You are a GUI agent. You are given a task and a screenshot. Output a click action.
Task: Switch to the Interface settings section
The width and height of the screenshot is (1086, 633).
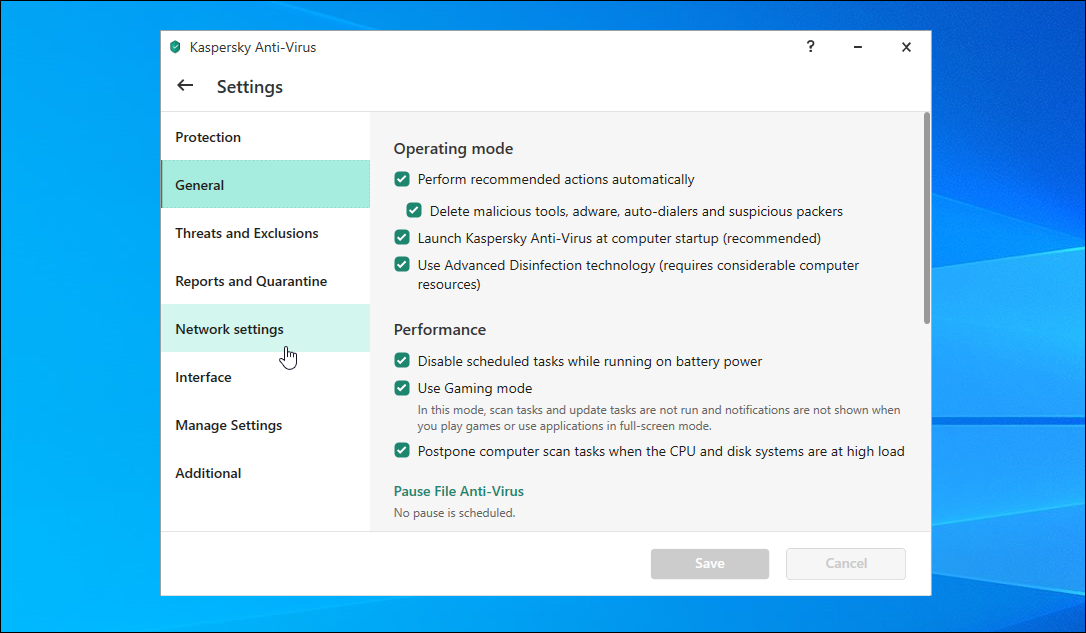click(x=204, y=377)
